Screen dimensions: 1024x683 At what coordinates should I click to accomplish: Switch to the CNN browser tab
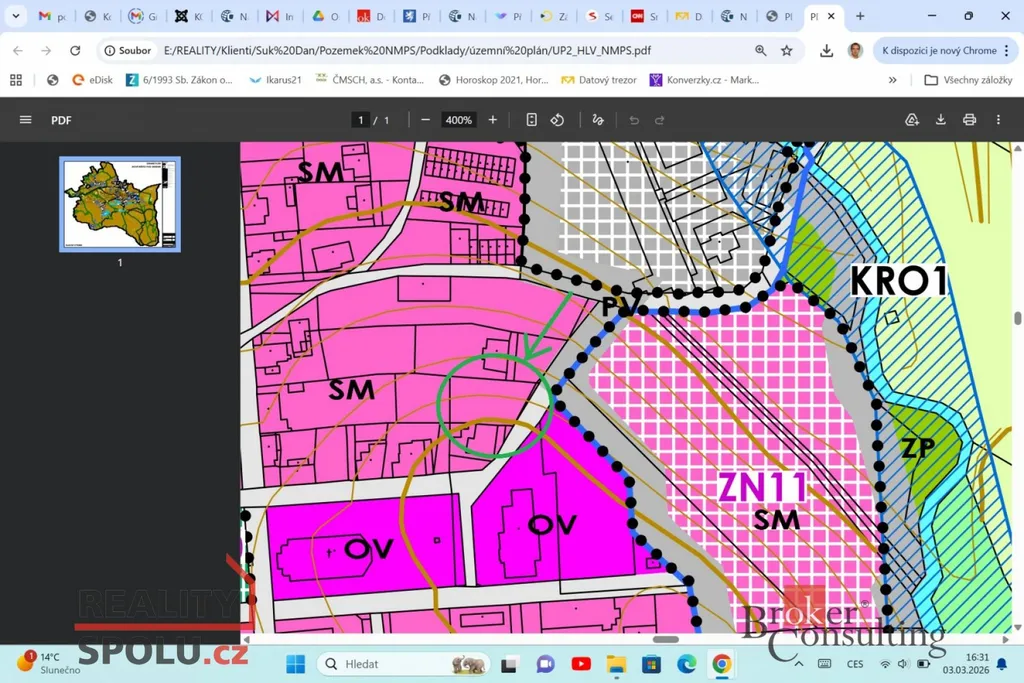[645, 17]
